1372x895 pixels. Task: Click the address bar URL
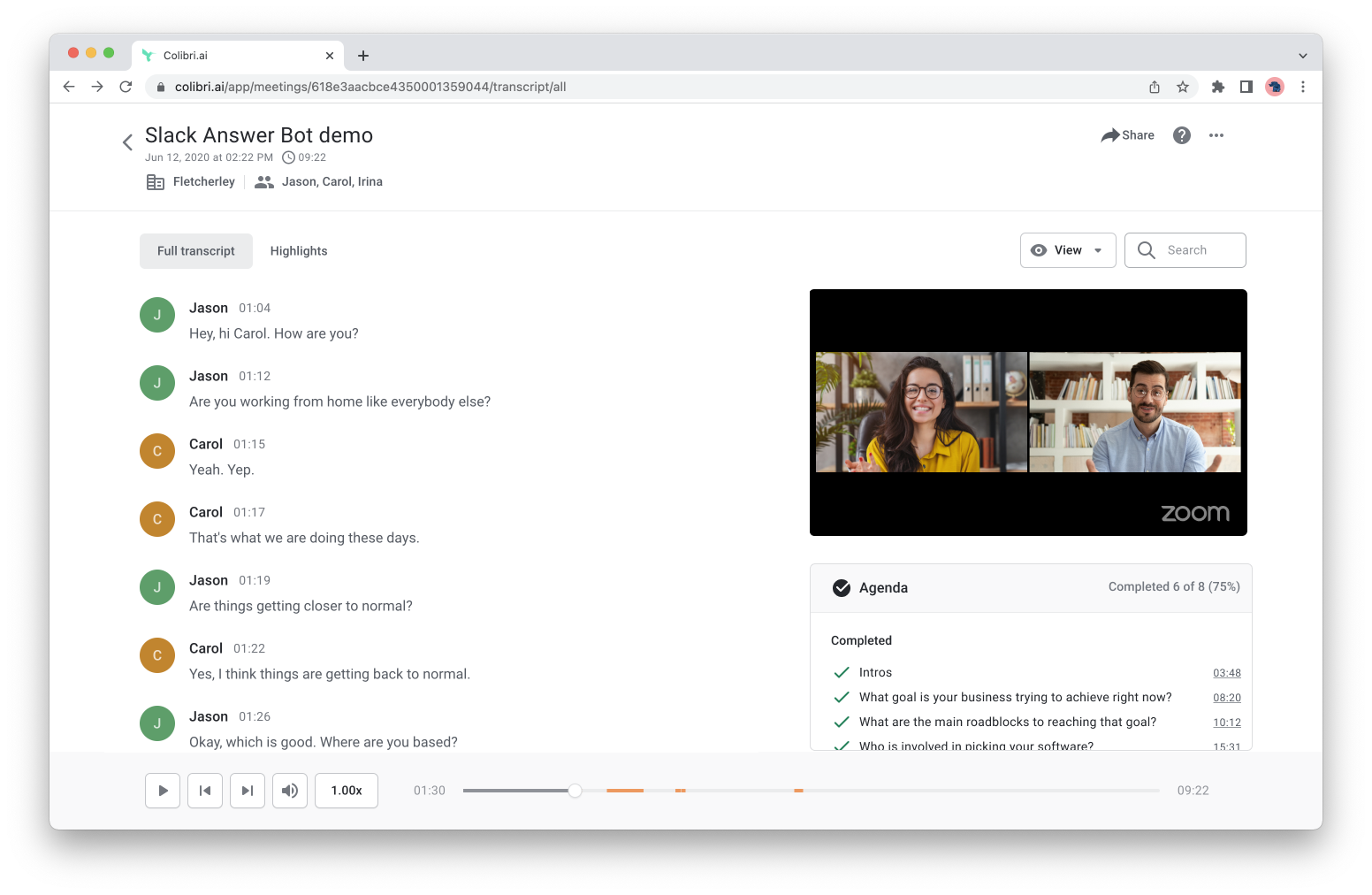click(370, 87)
